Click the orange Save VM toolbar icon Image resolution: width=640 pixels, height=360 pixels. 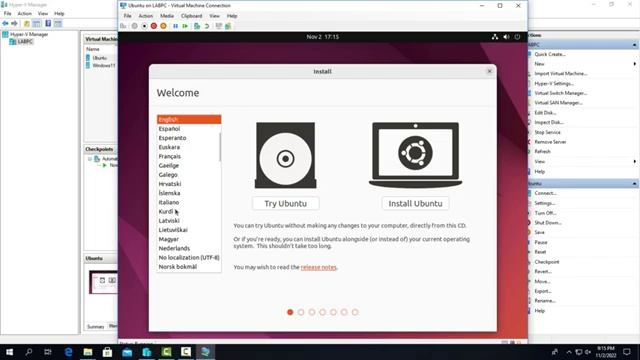163,26
